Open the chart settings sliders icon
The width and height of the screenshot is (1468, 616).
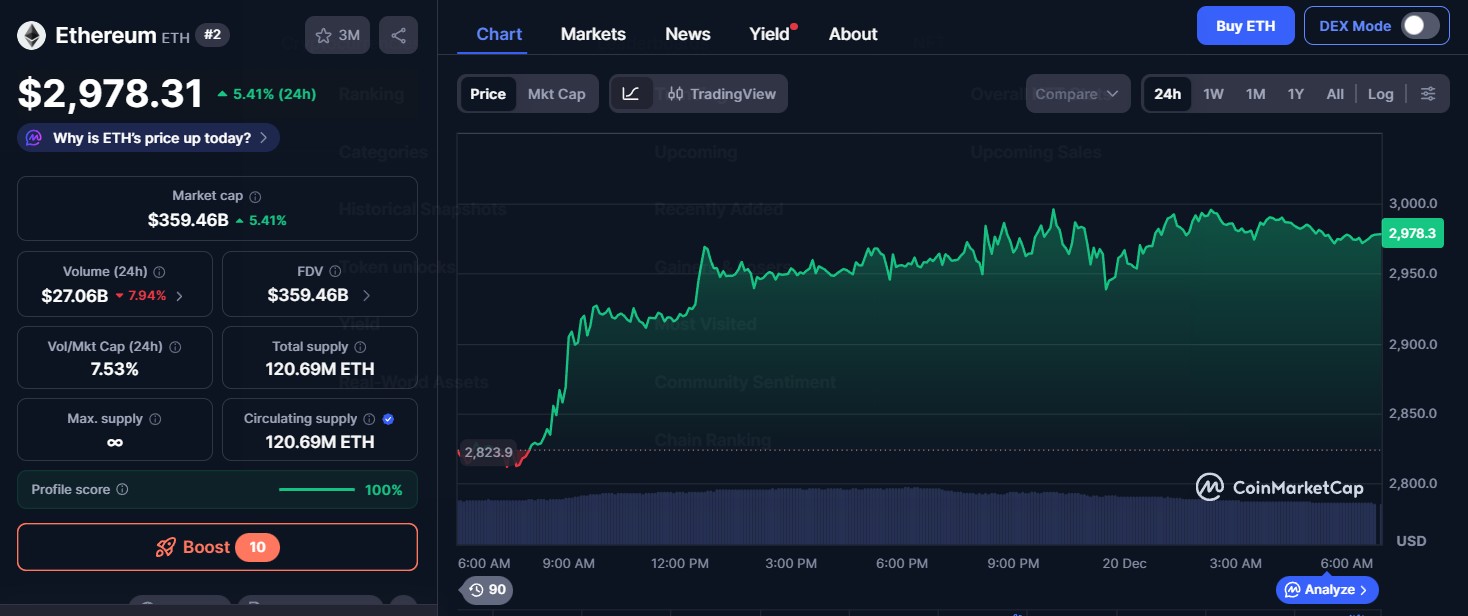pos(1428,93)
